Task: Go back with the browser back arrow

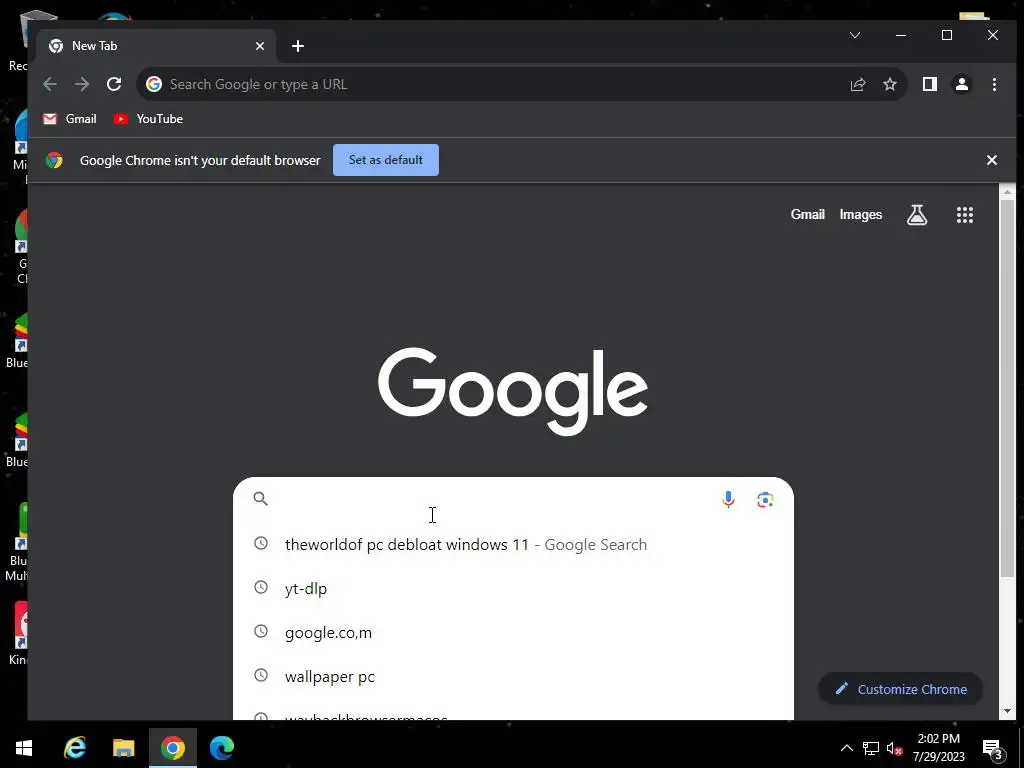Action: click(50, 84)
